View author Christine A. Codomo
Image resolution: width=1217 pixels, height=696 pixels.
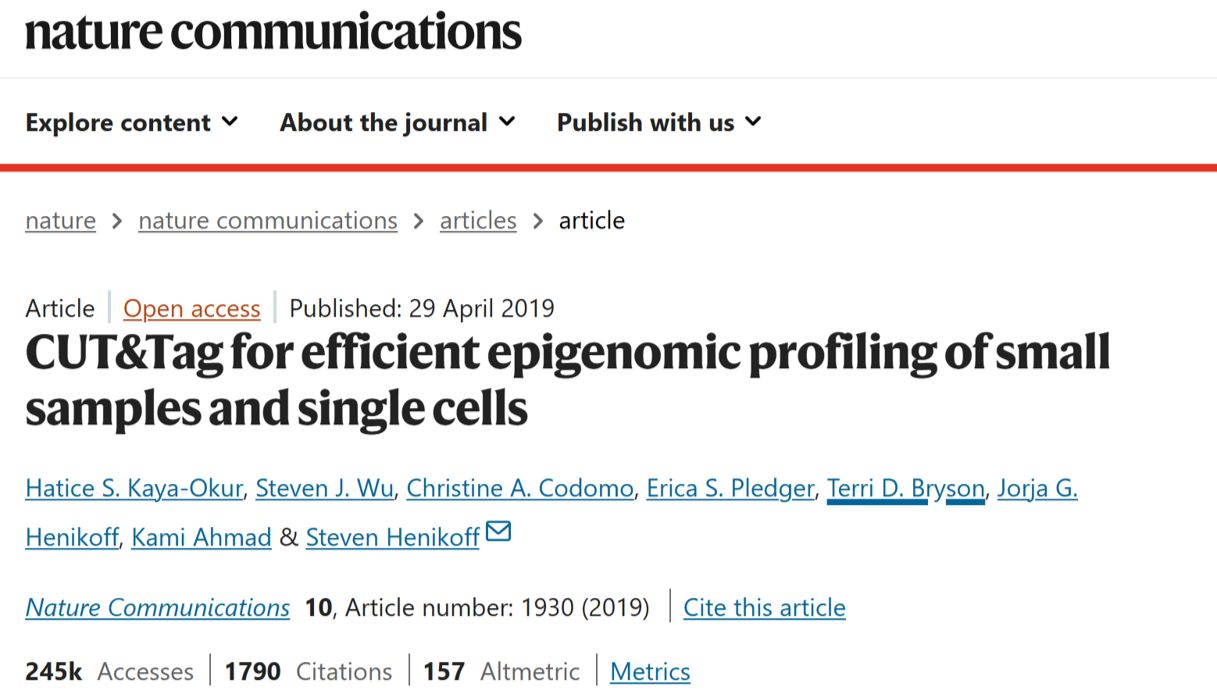tap(520, 489)
